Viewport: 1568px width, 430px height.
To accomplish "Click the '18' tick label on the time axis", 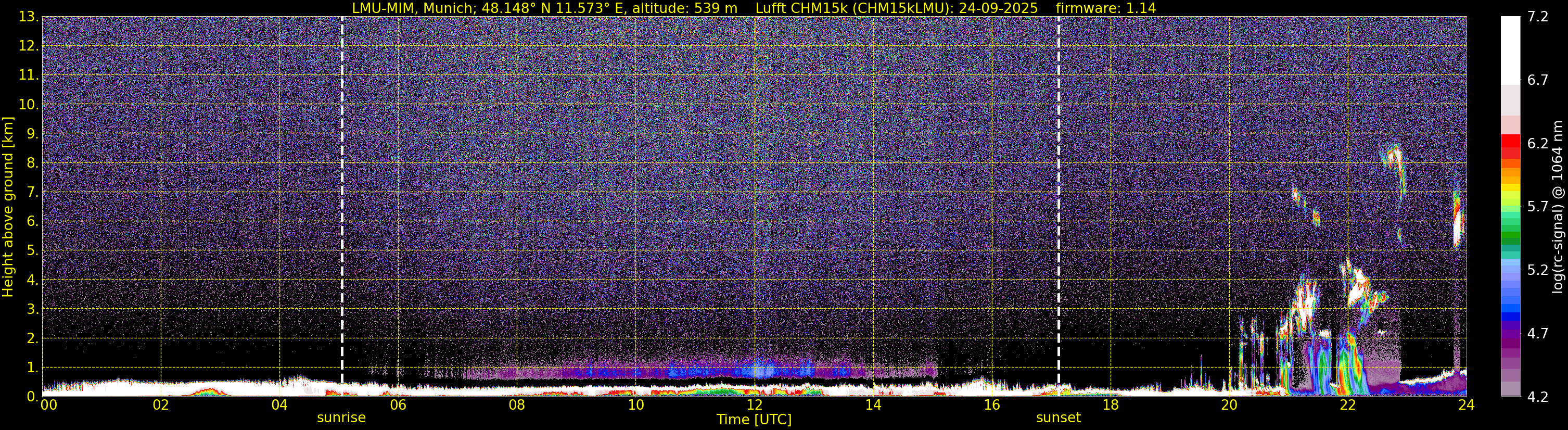I will pyautogui.click(x=1110, y=405).
